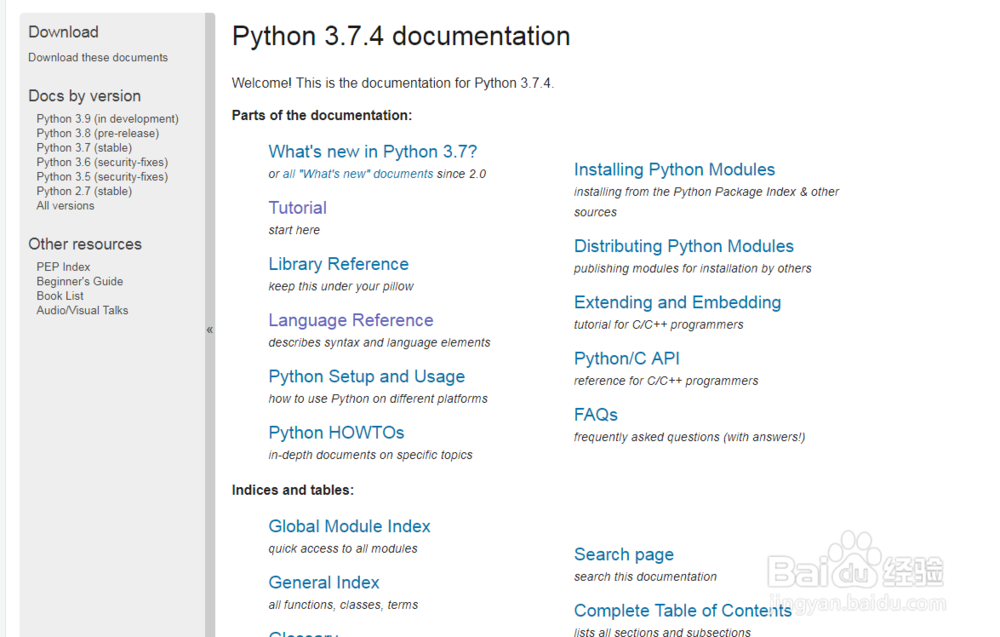The image size is (1000, 637).
Task: Open Installing Python Modules
Action: tap(674, 170)
